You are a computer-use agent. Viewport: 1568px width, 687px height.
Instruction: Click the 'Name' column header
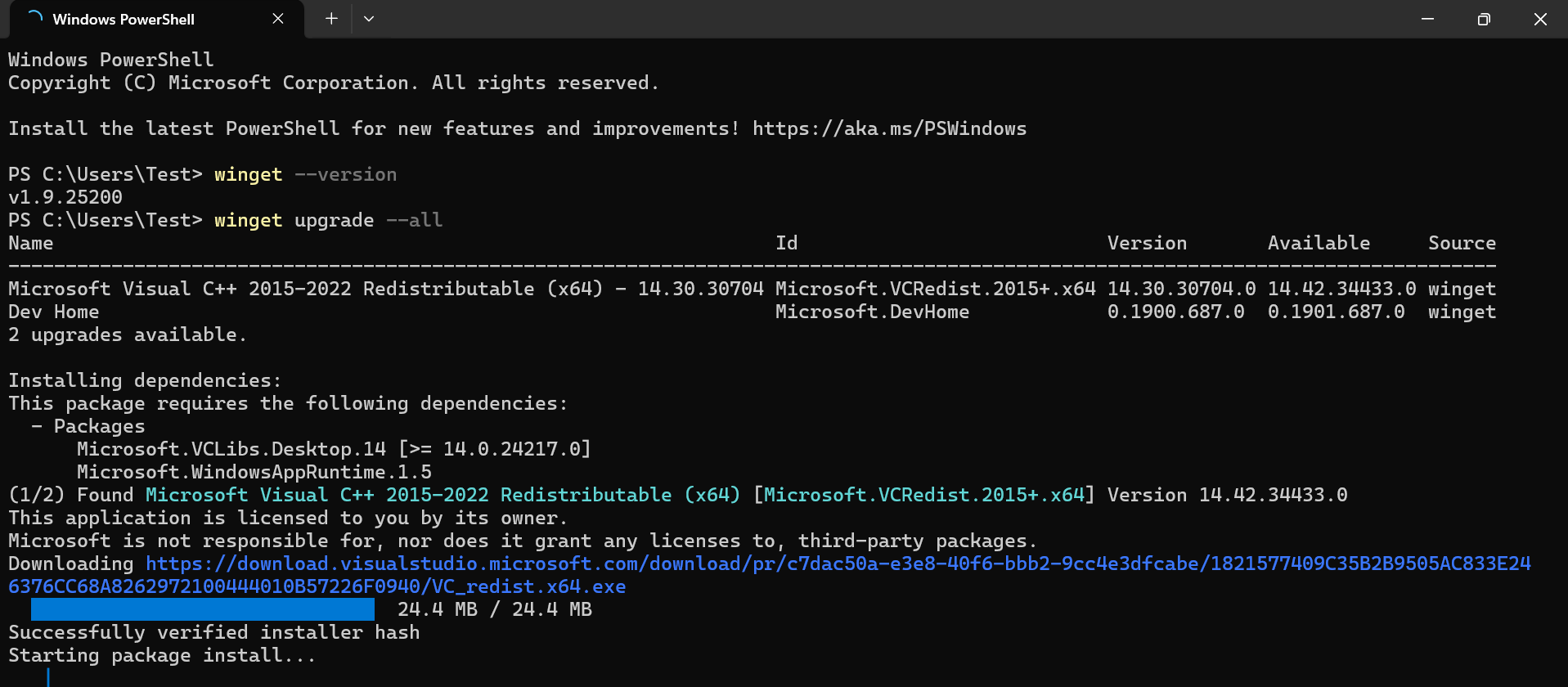[31, 243]
